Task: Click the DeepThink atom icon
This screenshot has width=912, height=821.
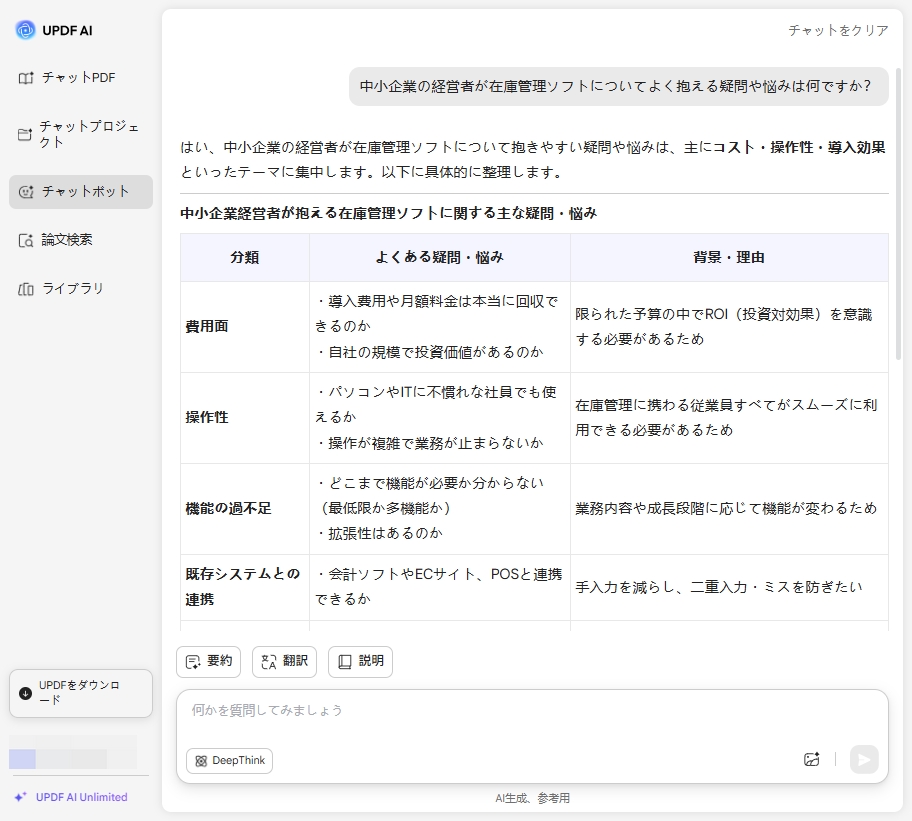Action: 201,761
